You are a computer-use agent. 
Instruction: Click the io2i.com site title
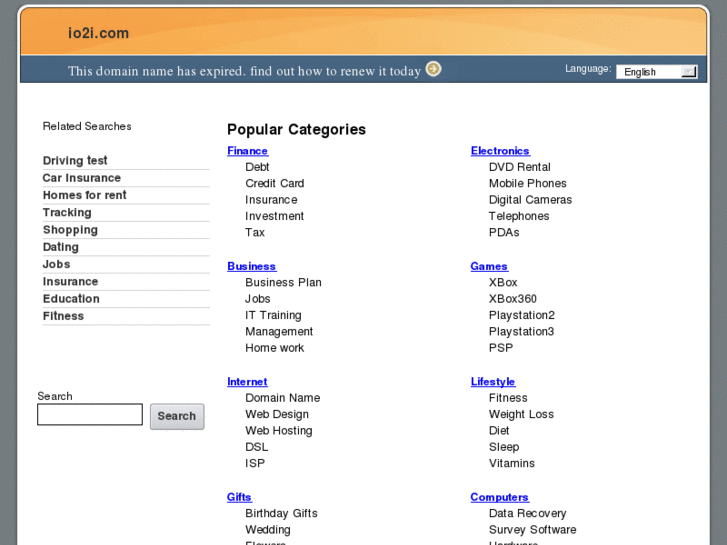pos(98,33)
